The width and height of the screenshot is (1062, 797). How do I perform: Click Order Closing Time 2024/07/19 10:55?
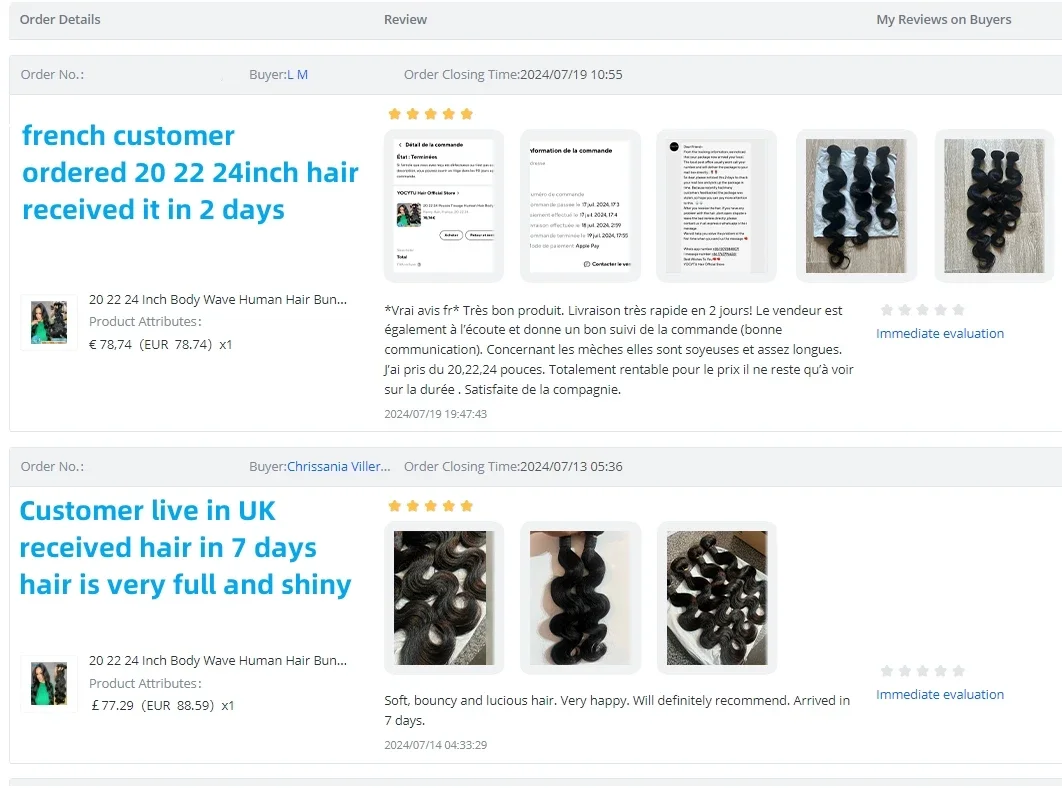[513, 74]
